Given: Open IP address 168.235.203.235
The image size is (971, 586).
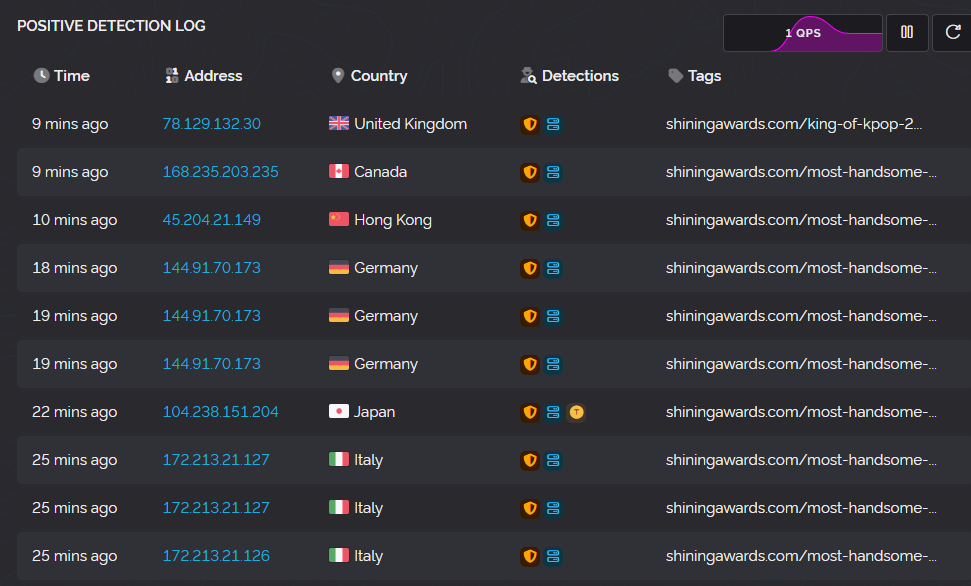Looking at the screenshot, I should [x=220, y=172].
